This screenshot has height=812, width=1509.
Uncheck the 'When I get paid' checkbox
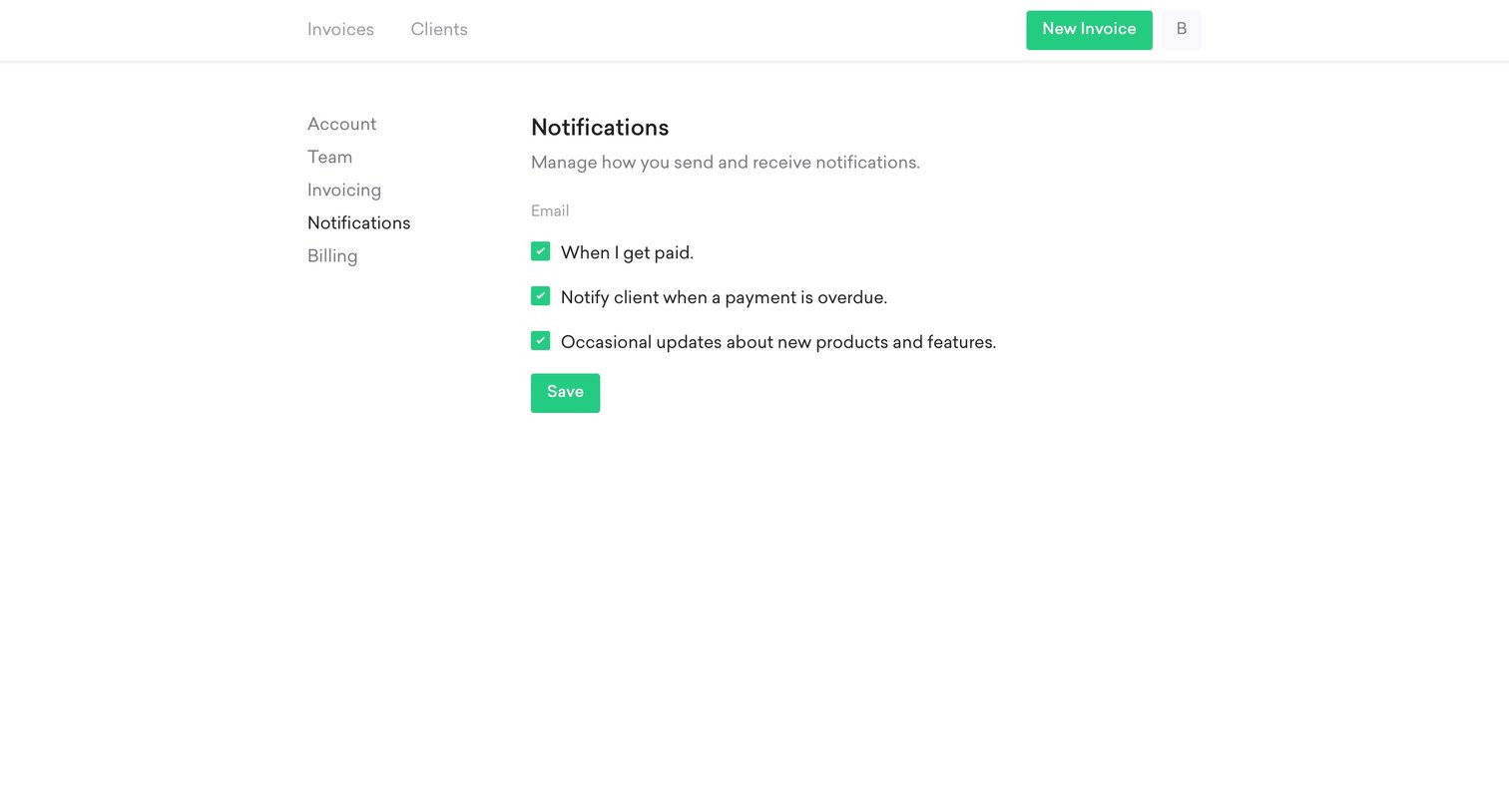540,251
